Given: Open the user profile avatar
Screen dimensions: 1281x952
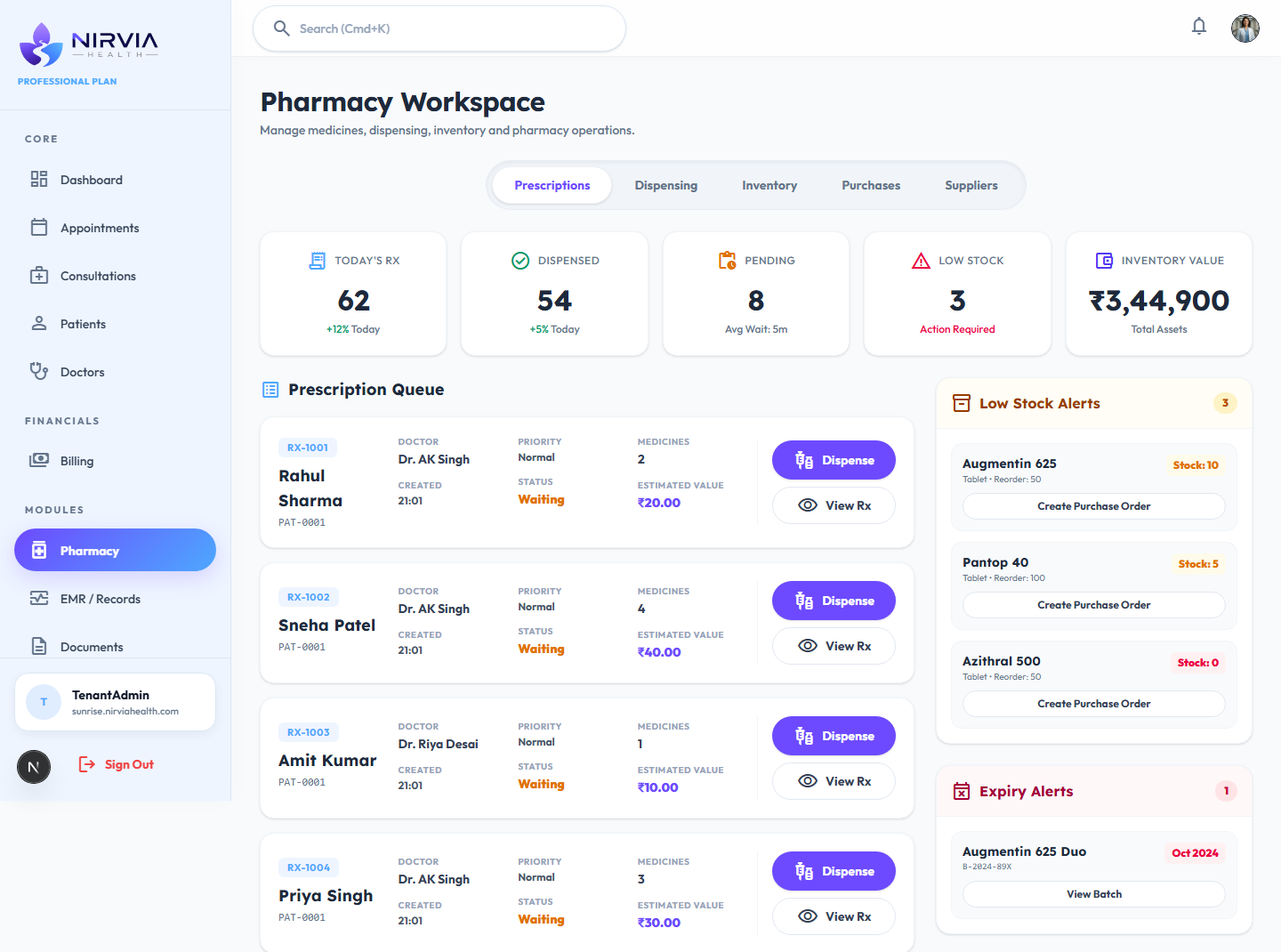Looking at the screenshot, I should (x=1245, y=28).
